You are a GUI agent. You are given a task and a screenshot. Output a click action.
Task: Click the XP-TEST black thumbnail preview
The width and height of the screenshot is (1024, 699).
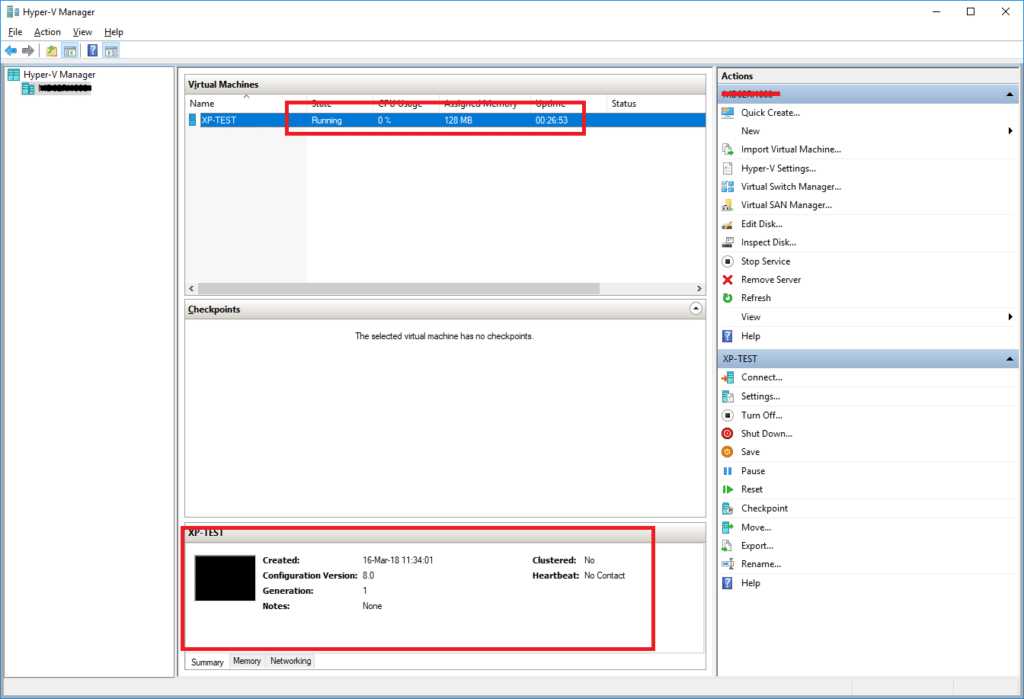[225, 578]
